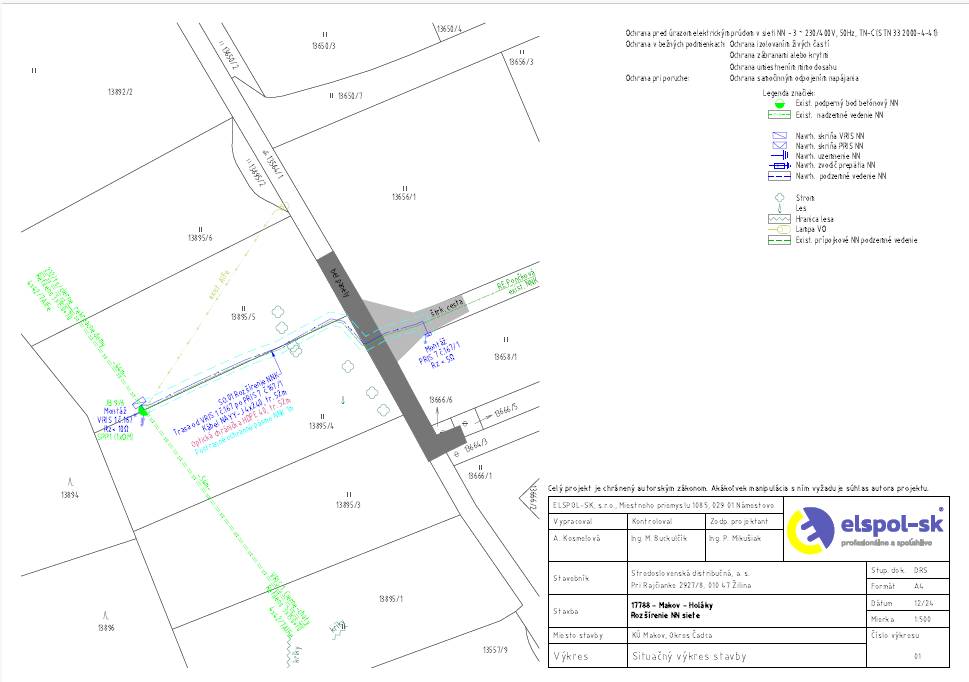Click the VRIS NN cabinet legend symbol
Viewport: 969px width, 682px height.
(779, 135)
